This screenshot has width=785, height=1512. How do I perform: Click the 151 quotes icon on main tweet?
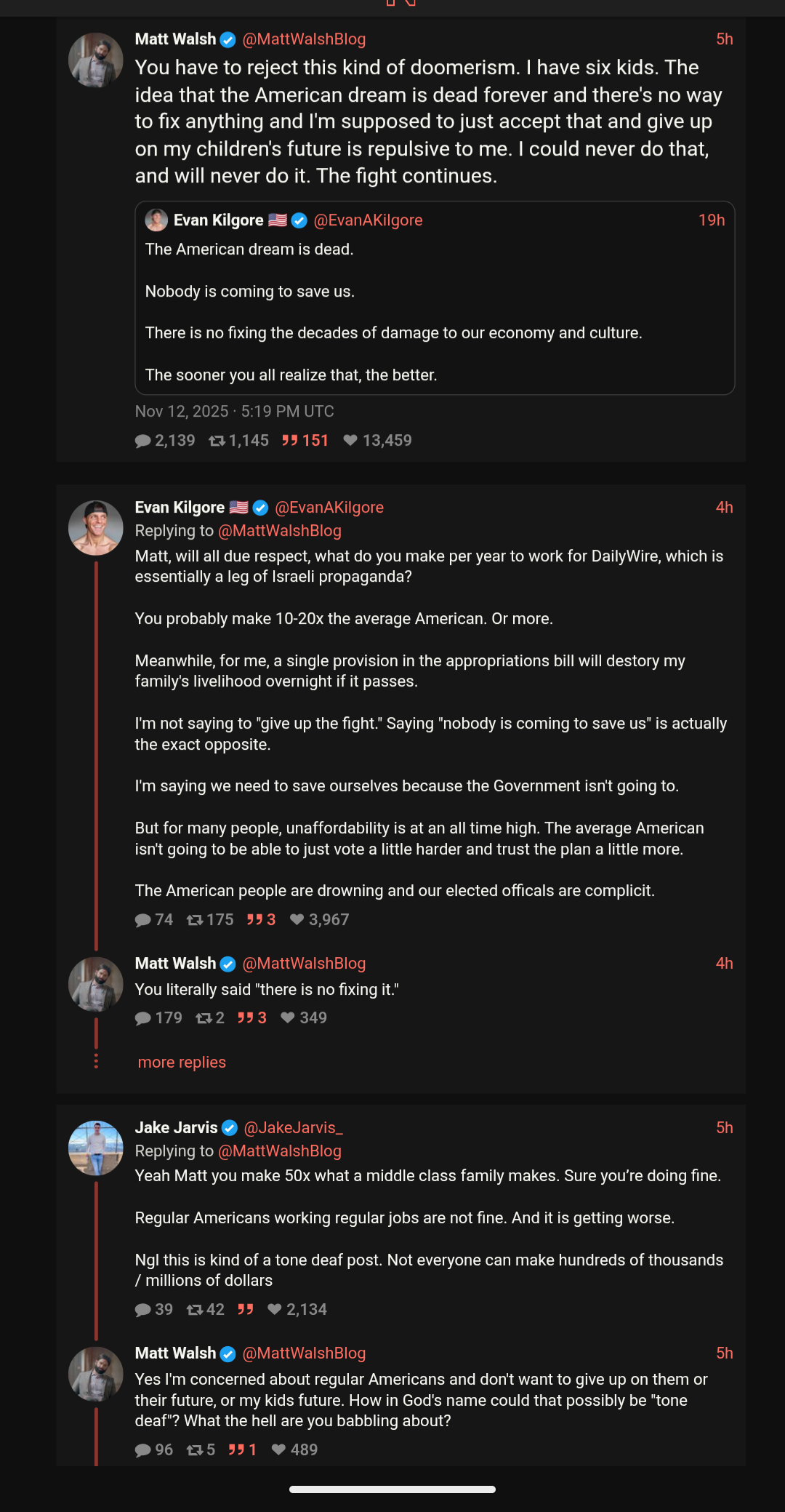pyautogui.click(x=290, y=441)
